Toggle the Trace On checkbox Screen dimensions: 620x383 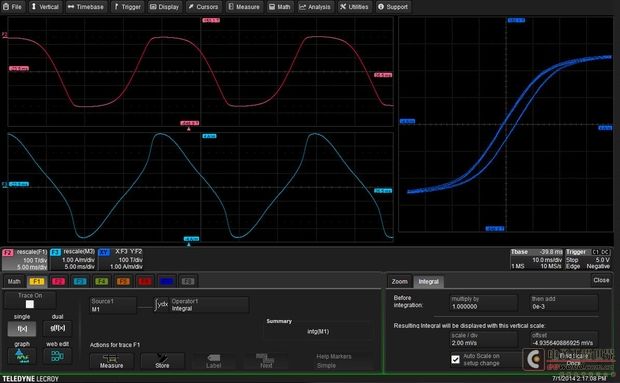pos(30,304)
